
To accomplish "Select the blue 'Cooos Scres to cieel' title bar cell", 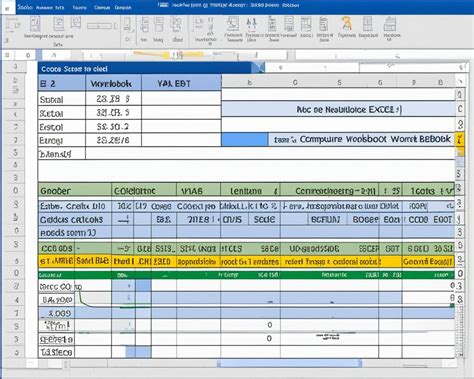I will click(x=145, y=69).
